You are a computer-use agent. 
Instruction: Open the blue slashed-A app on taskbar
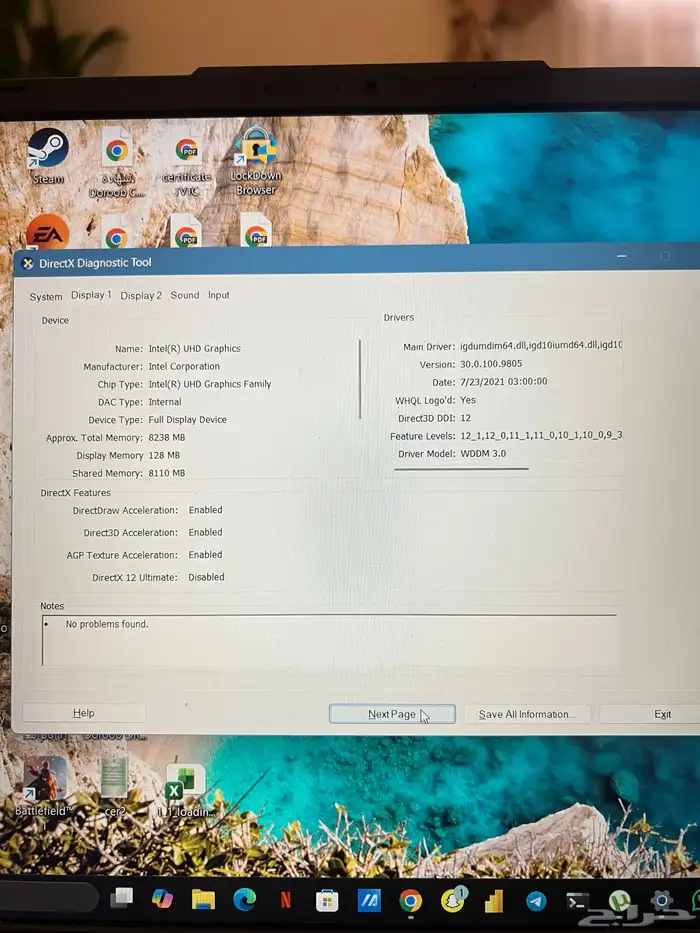[368, 901]
